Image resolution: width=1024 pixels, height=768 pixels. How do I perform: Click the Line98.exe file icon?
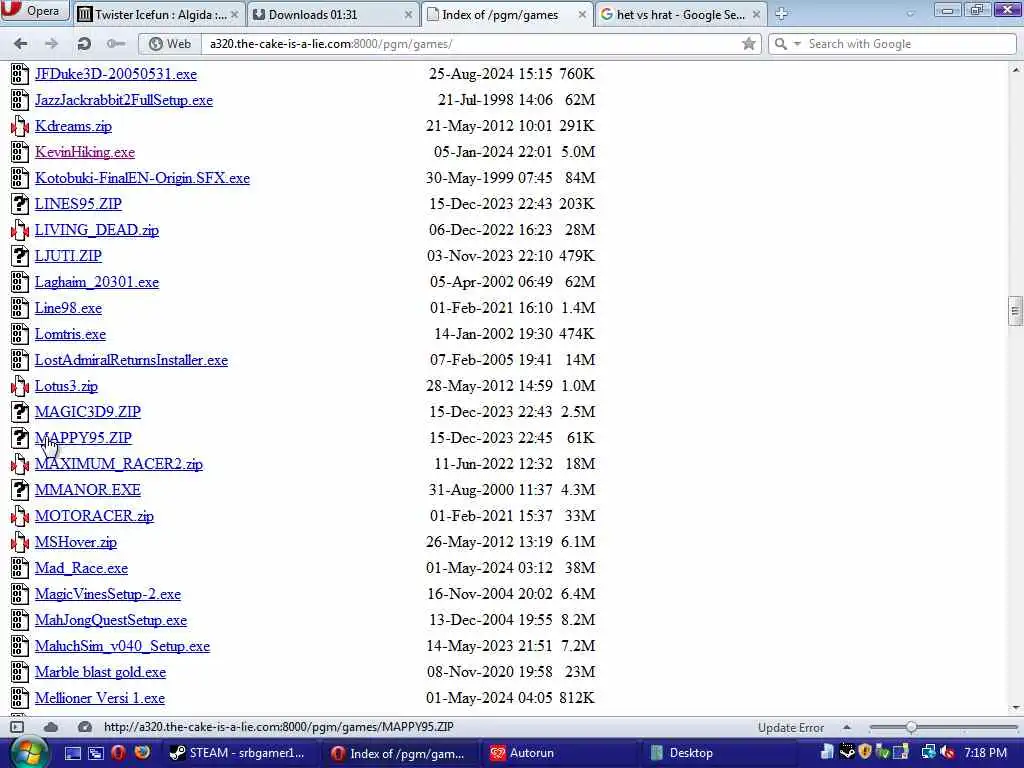(x=20, y=308)
